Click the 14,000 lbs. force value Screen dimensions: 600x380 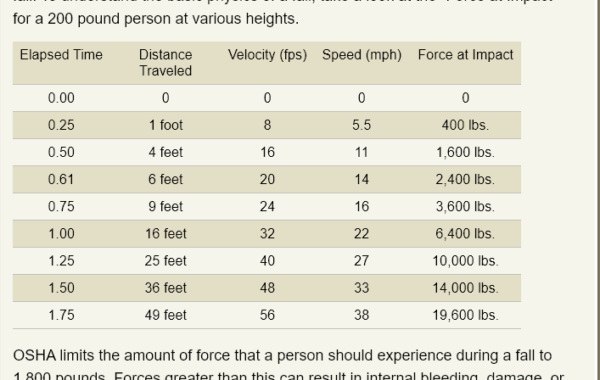point(465,288)
